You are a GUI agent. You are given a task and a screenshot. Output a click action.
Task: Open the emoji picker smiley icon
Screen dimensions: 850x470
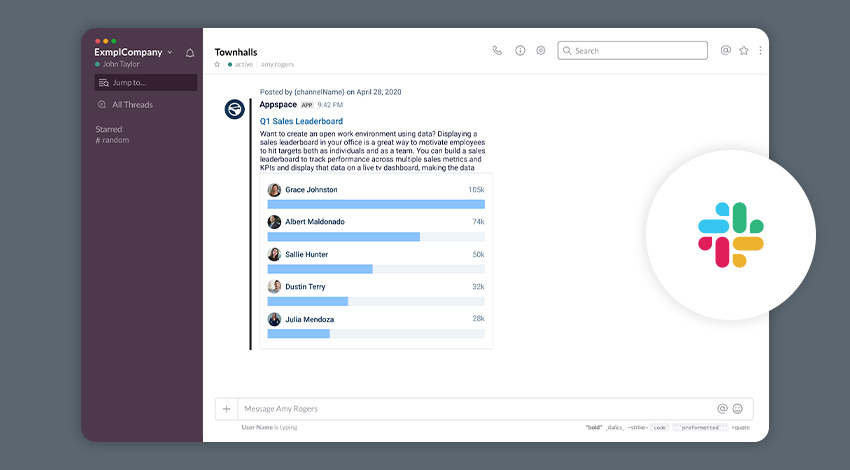tap(738, 409)
